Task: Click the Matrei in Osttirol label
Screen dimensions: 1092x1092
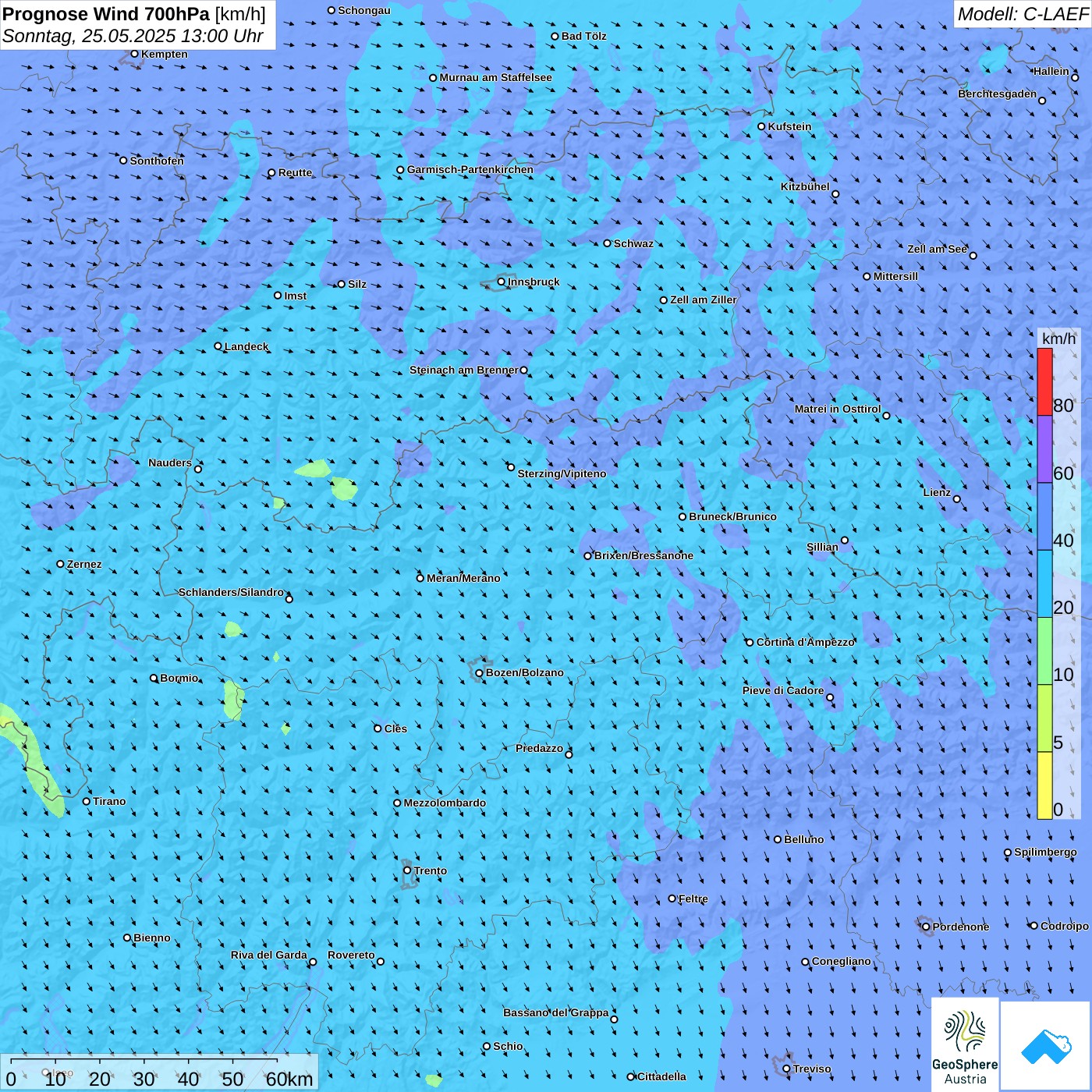Action: tap(838, 409)
